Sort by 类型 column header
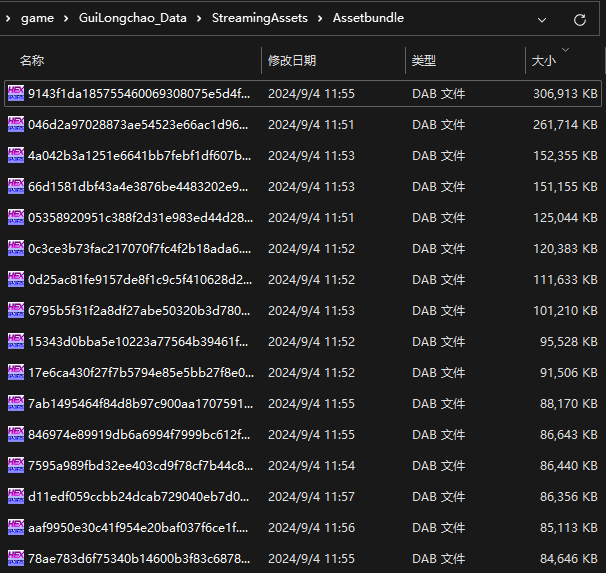The height and width of the screenshot is (573, 606). [424, 61]
